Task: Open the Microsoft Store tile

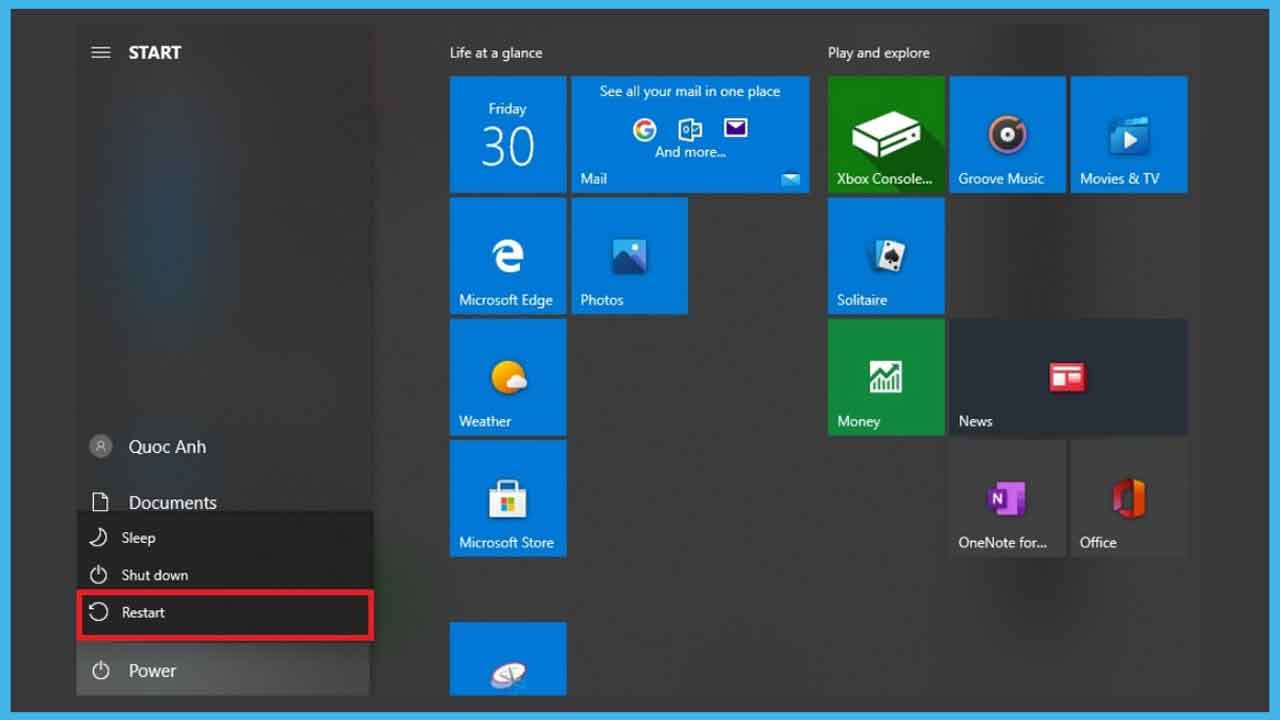Action: coord(507,498)
